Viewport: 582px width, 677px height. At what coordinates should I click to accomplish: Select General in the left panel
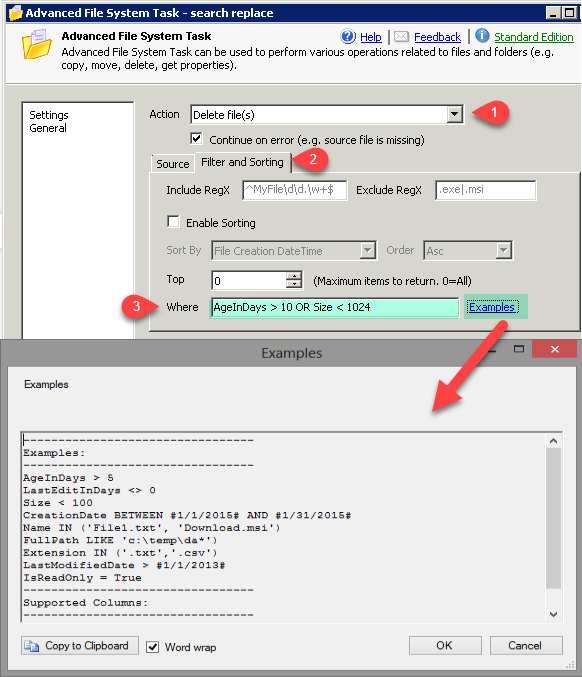pos(48,128)
